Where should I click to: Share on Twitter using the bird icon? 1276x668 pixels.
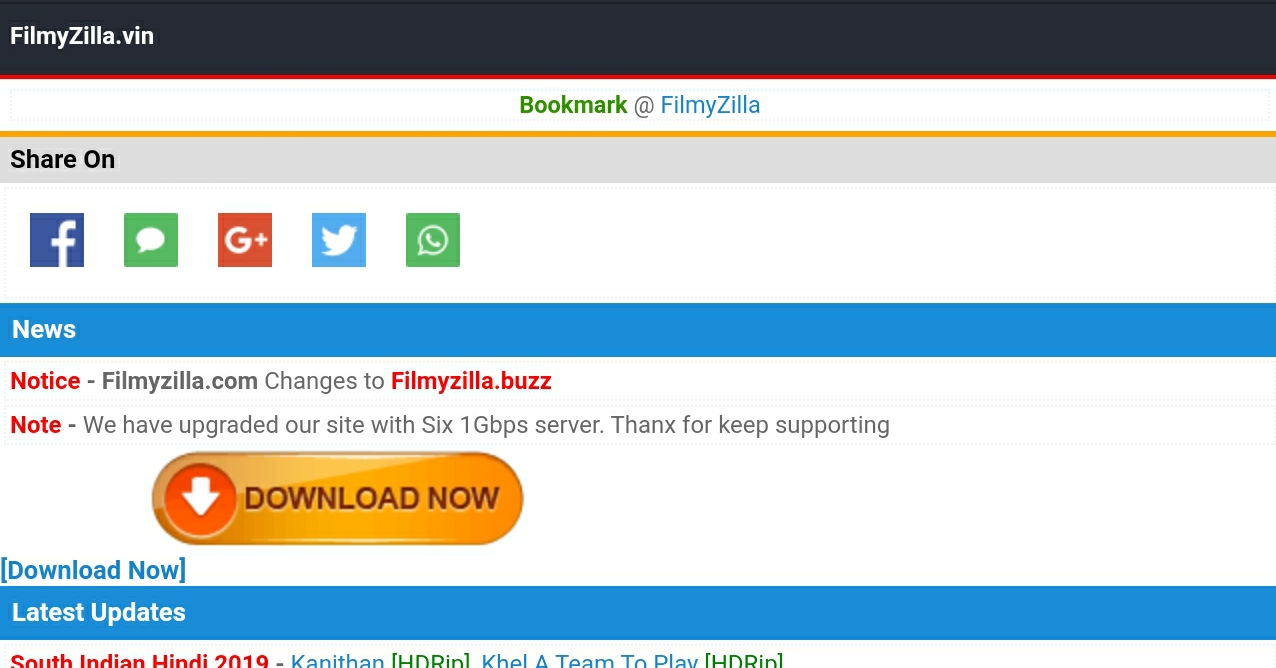pos(339,240)
